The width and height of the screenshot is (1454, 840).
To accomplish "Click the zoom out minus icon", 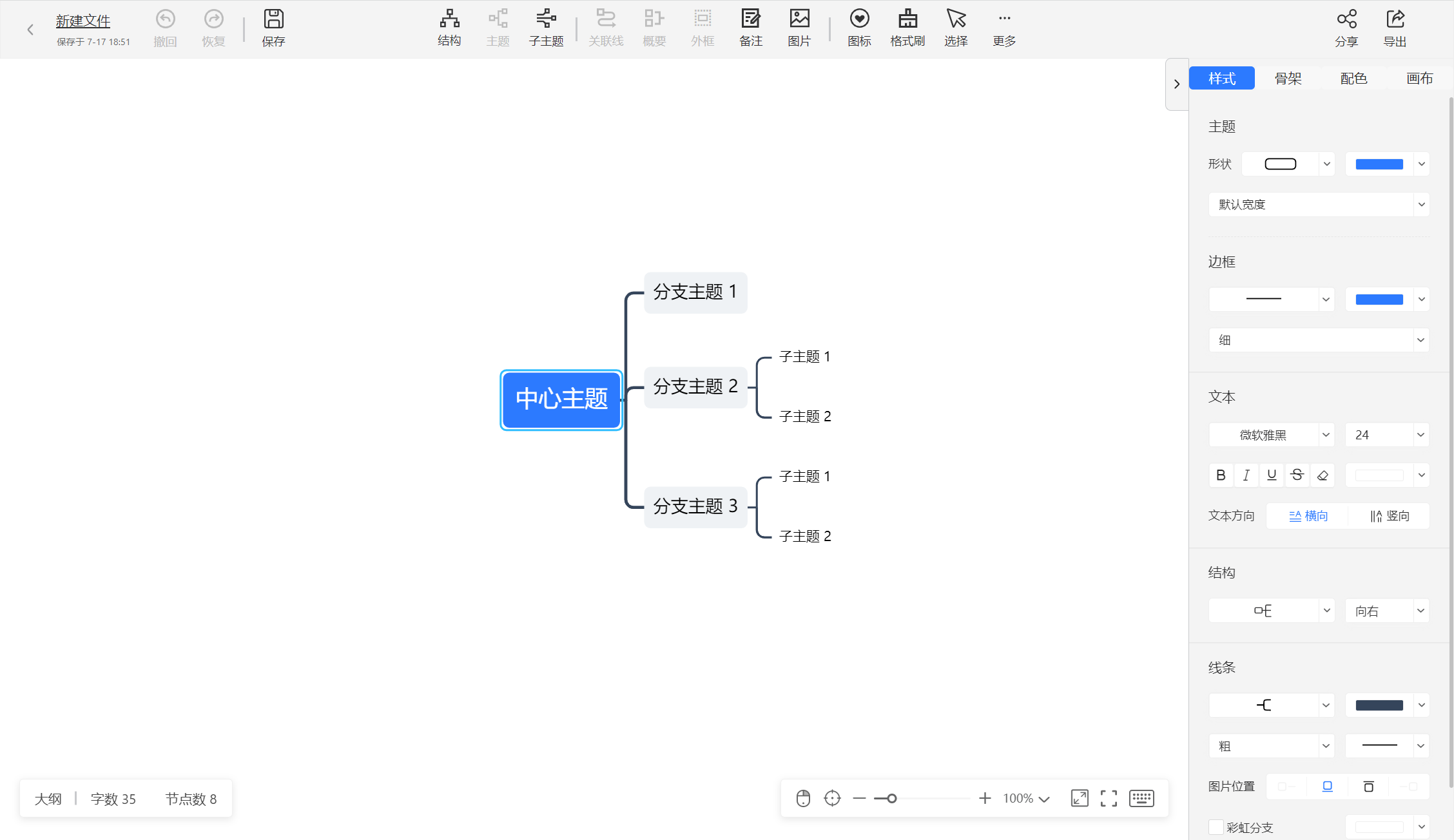I will 859,798.
